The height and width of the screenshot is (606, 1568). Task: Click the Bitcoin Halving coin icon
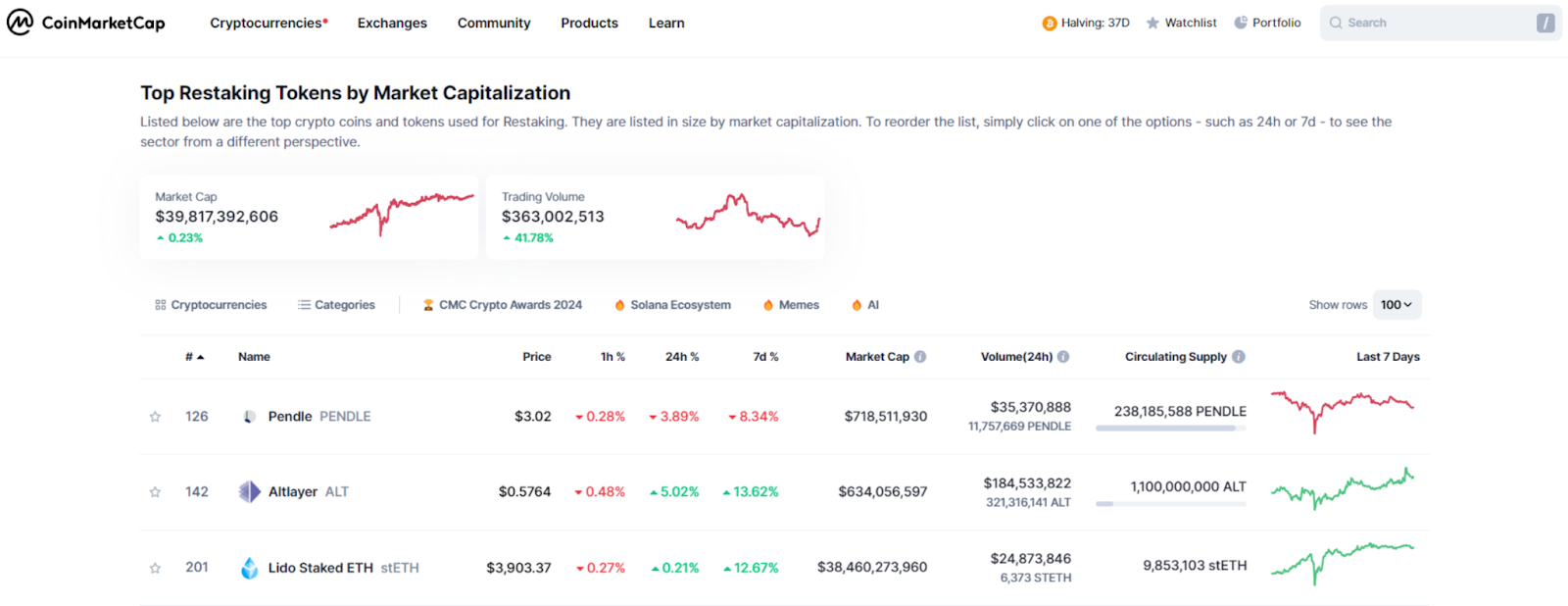click(x=1049, y=23)
